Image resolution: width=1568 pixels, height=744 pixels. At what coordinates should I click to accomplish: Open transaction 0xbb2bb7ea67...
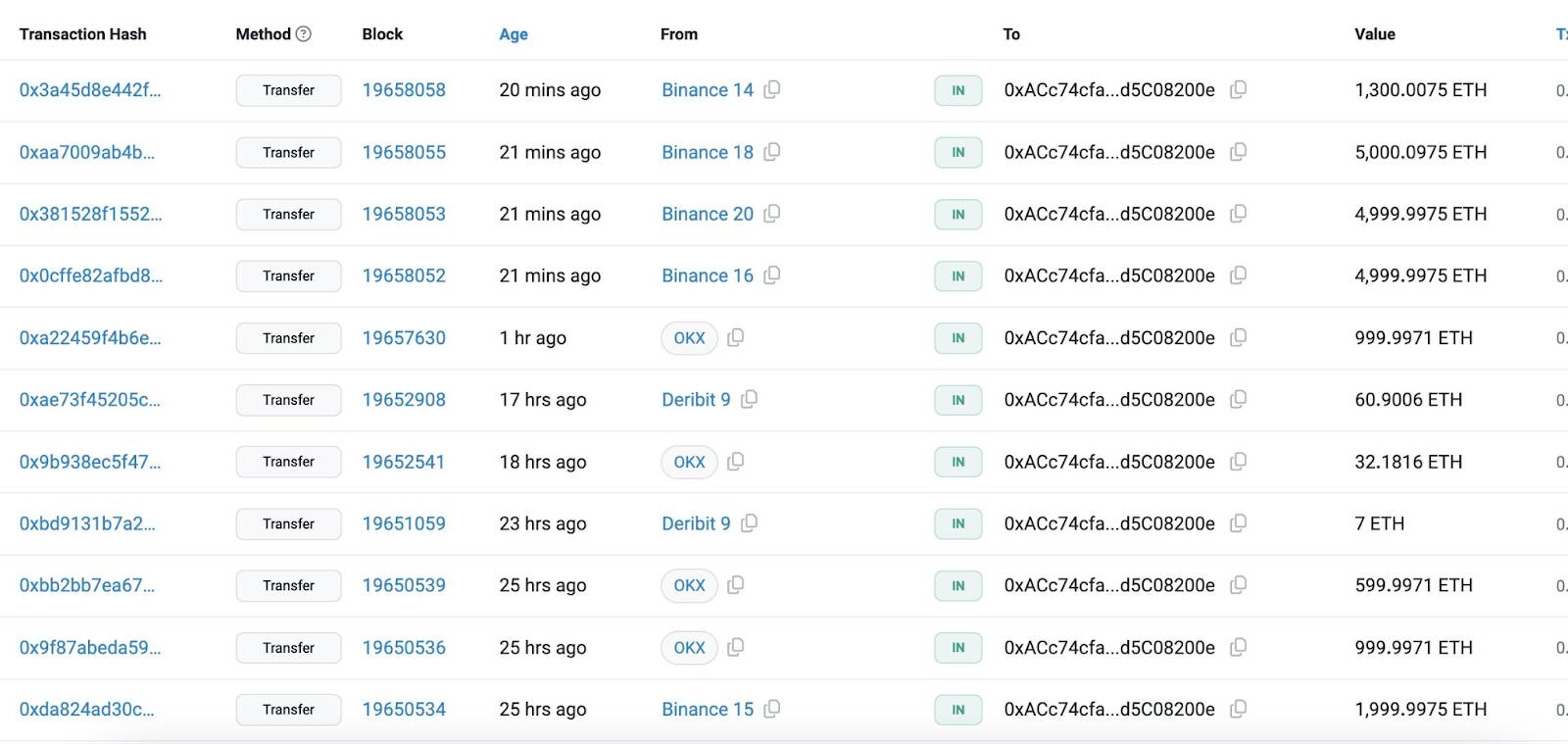[x=87, y=585]
